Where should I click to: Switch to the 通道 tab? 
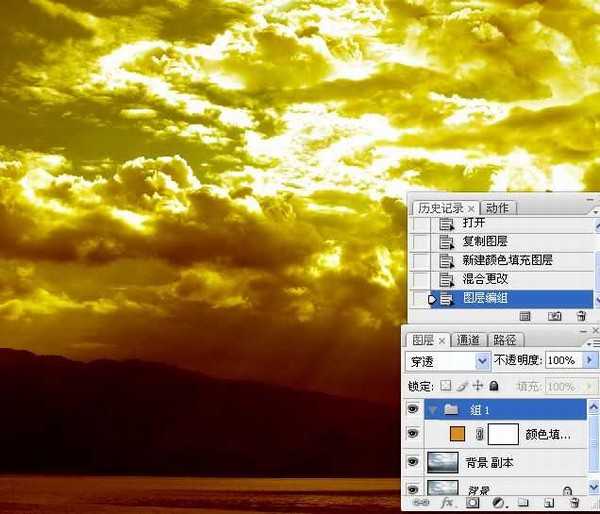[470, 340]
